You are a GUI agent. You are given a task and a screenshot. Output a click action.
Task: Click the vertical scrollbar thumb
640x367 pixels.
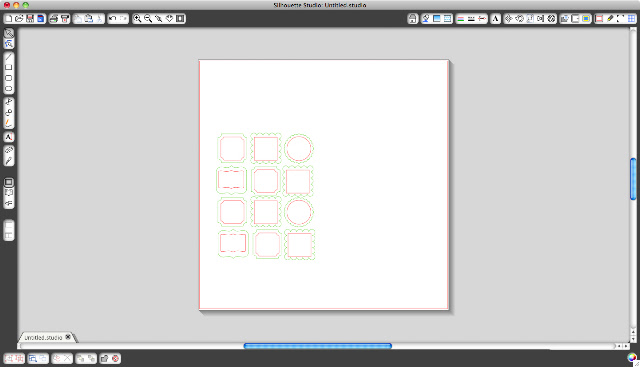(x=633, y=179)
